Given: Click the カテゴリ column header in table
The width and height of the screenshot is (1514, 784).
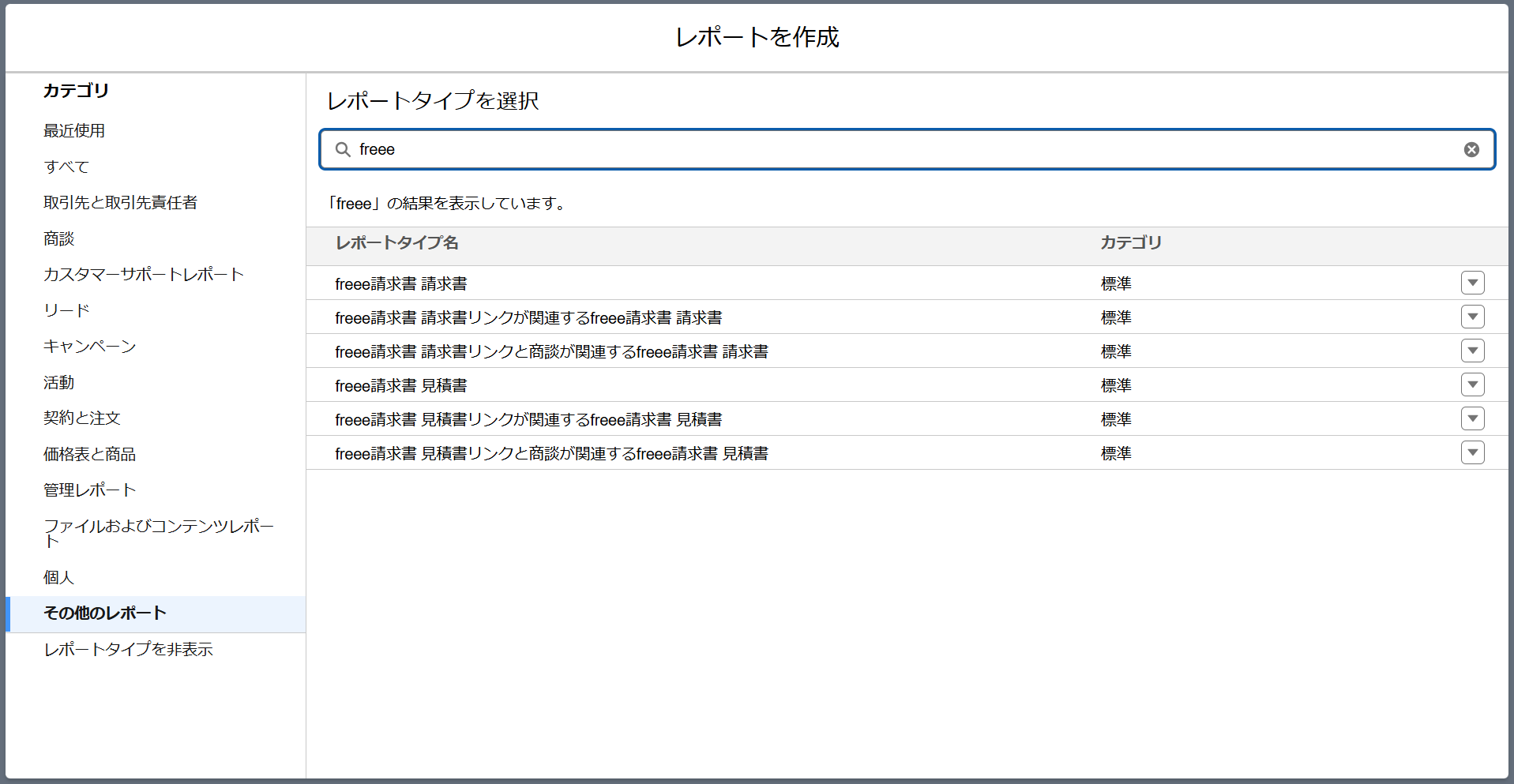Looking at the screenshot, I should (x=1131, y=243).
